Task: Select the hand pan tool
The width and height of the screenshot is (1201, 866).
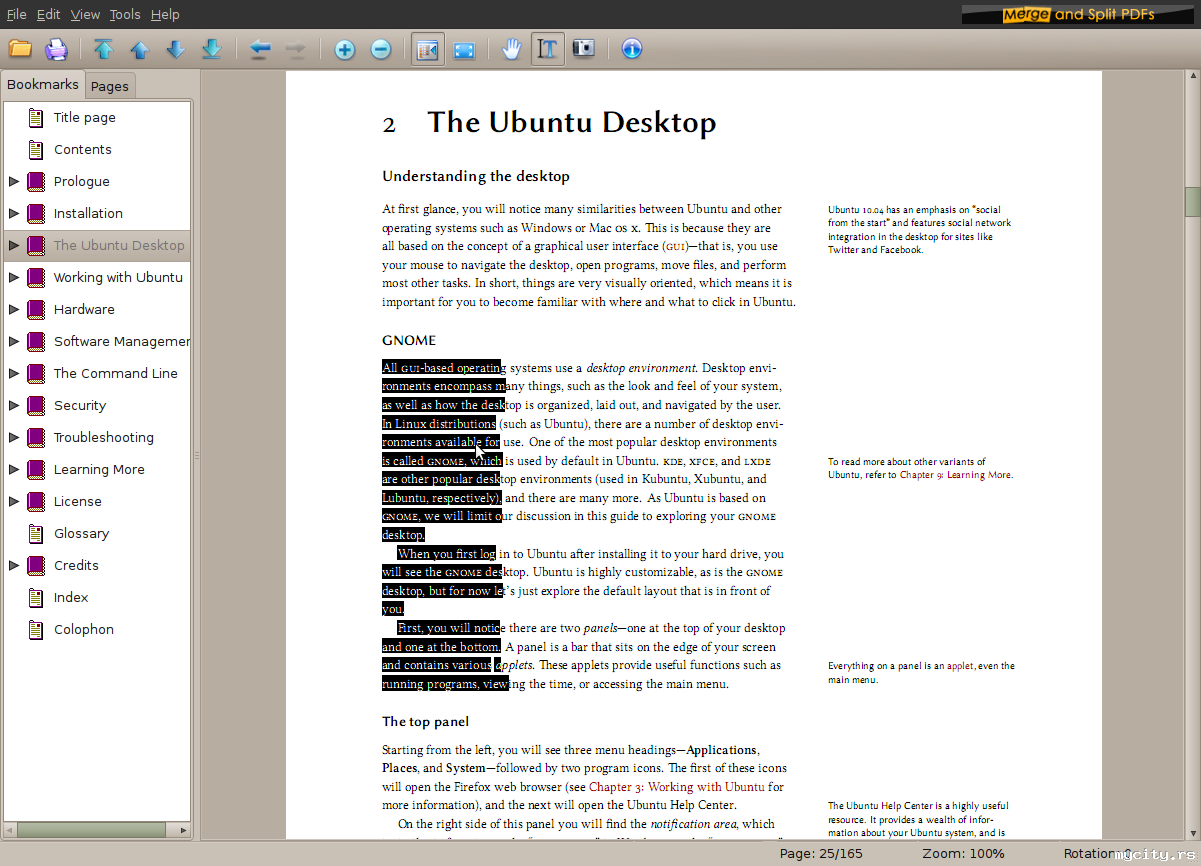Action: coord(511,48)
